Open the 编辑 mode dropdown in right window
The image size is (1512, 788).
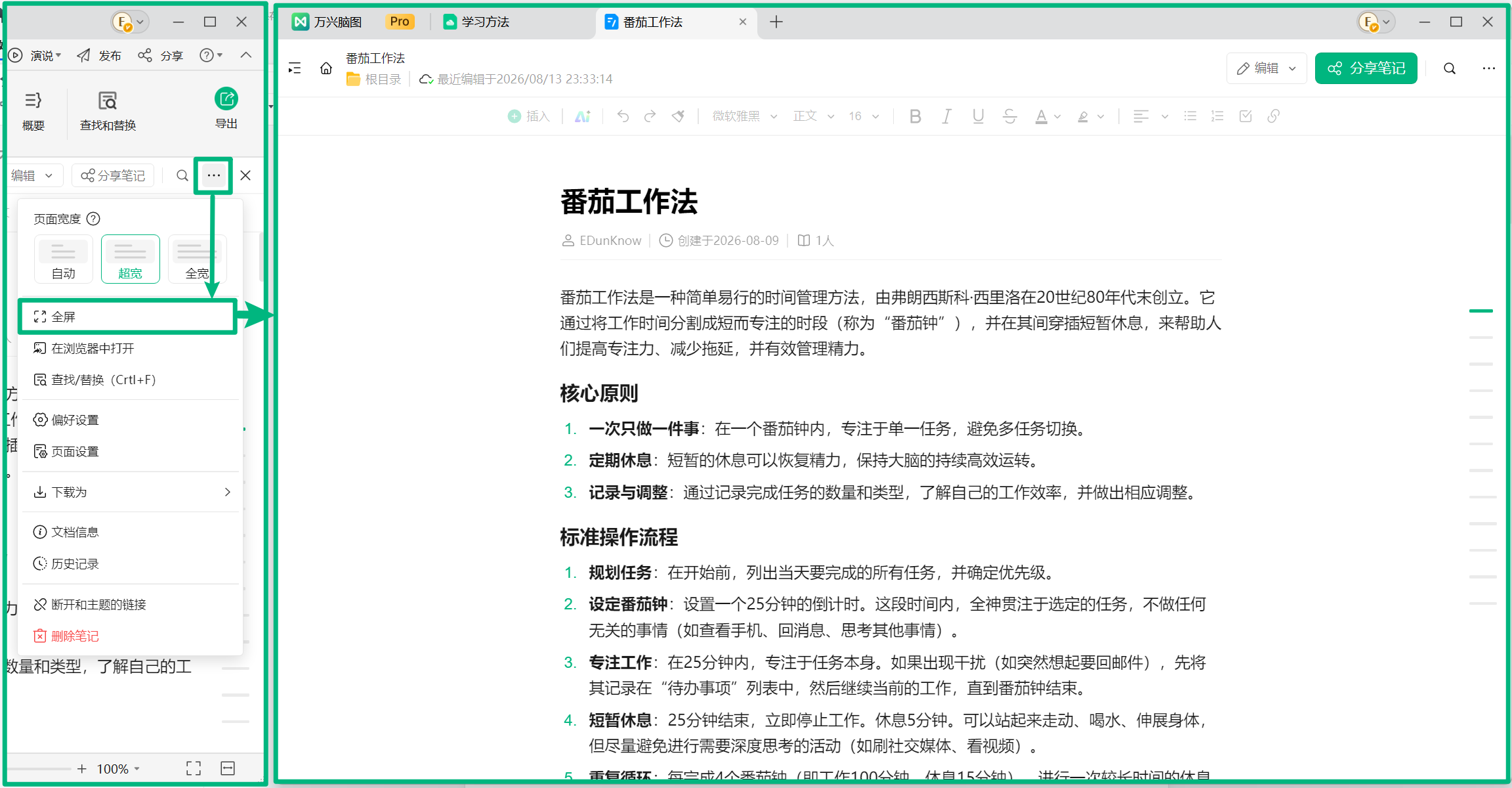[x=1267, y=68]
